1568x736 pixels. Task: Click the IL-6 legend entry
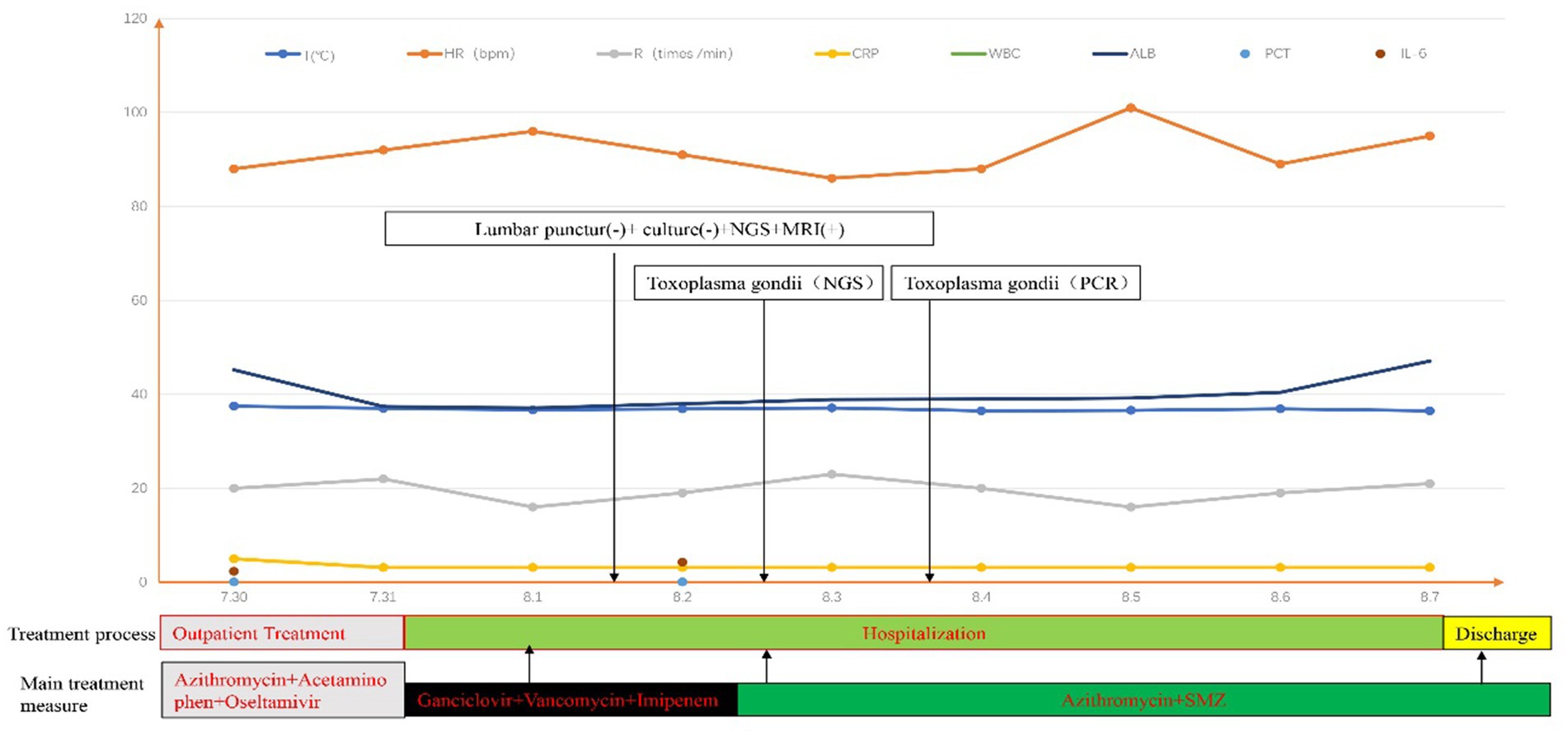click(x=1401, y=54)
